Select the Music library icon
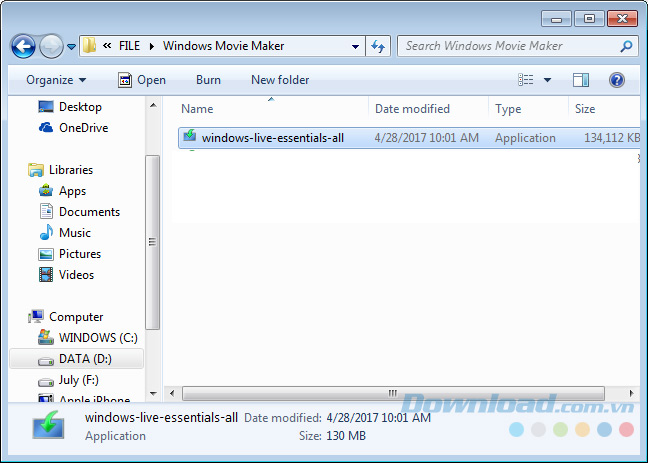 [x=46, y=233]
